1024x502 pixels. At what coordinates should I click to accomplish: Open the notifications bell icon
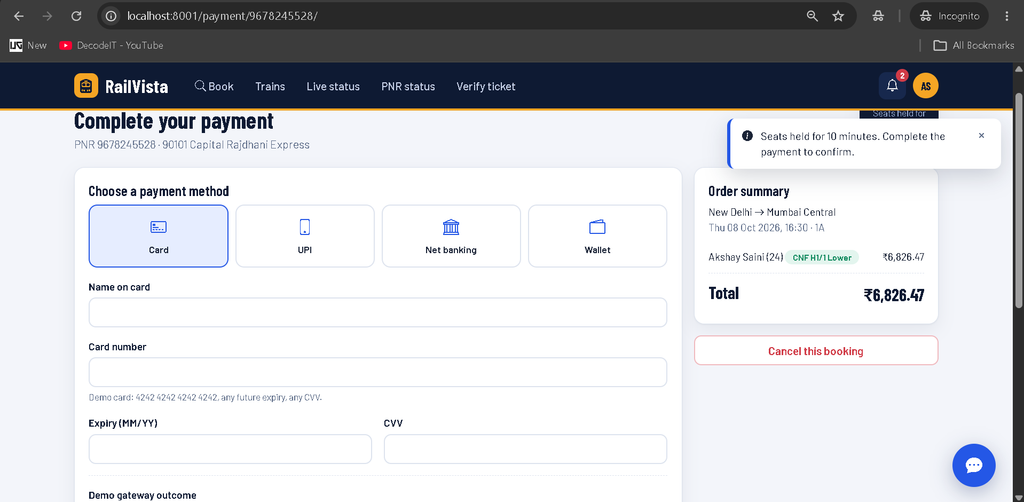[x=892, y=86]
